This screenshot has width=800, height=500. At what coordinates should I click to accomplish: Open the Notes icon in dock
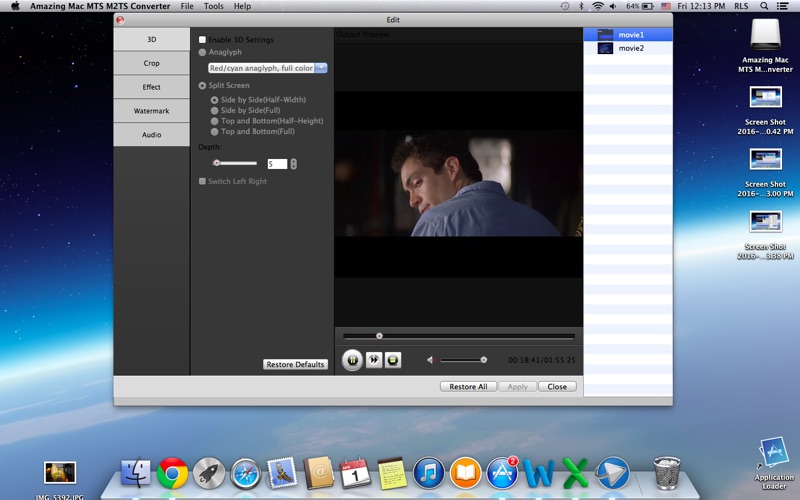point(392,473)
